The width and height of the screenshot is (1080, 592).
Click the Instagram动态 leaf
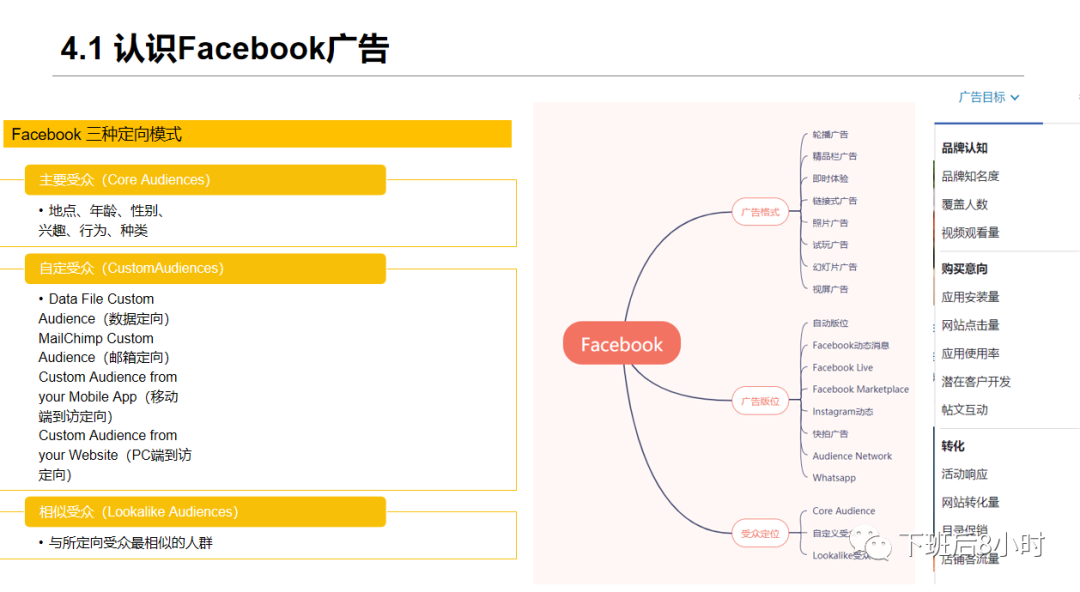click(842, 411)
